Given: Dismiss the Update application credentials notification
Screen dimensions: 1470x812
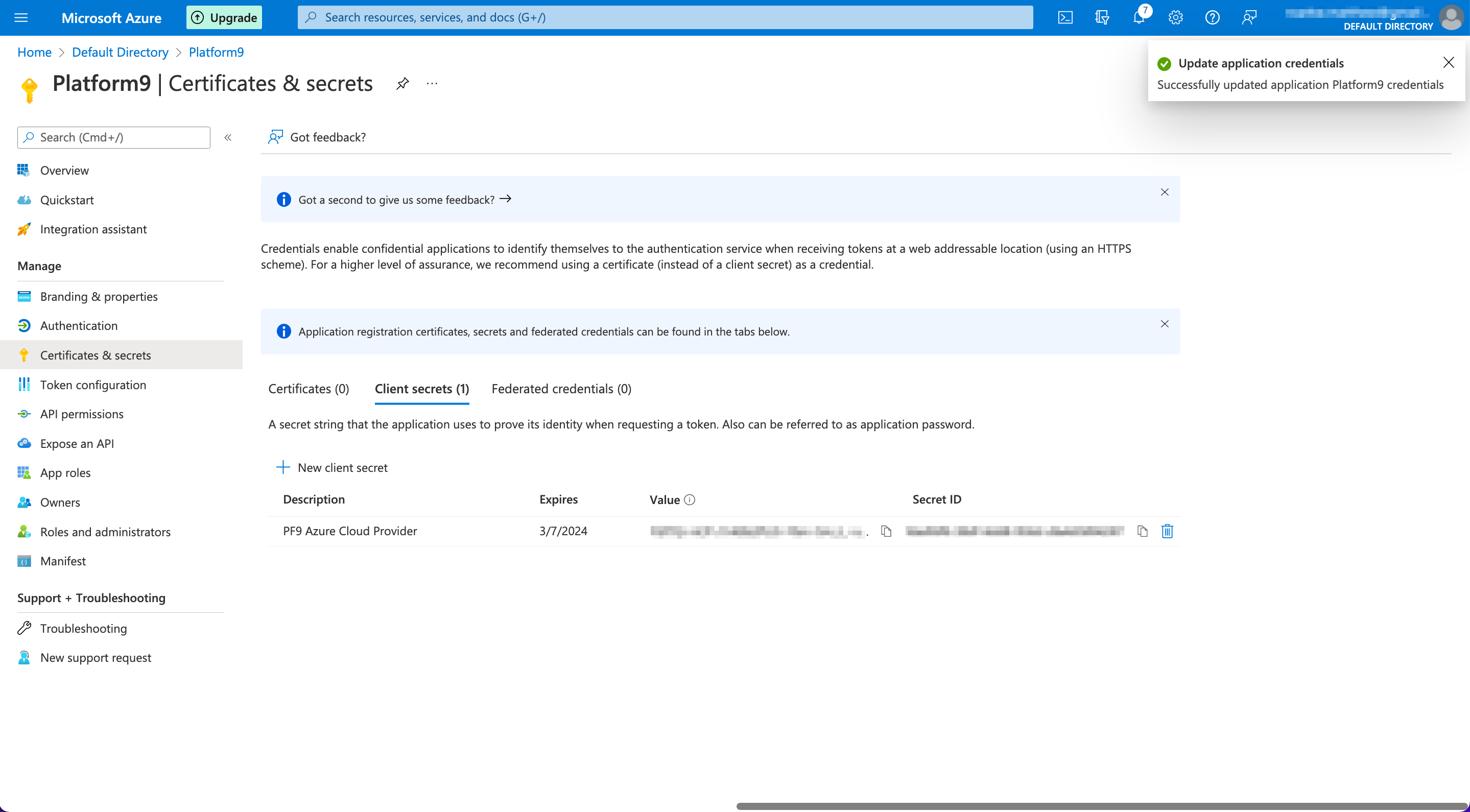Looking at the screenshot, I should coord(1448,62).
